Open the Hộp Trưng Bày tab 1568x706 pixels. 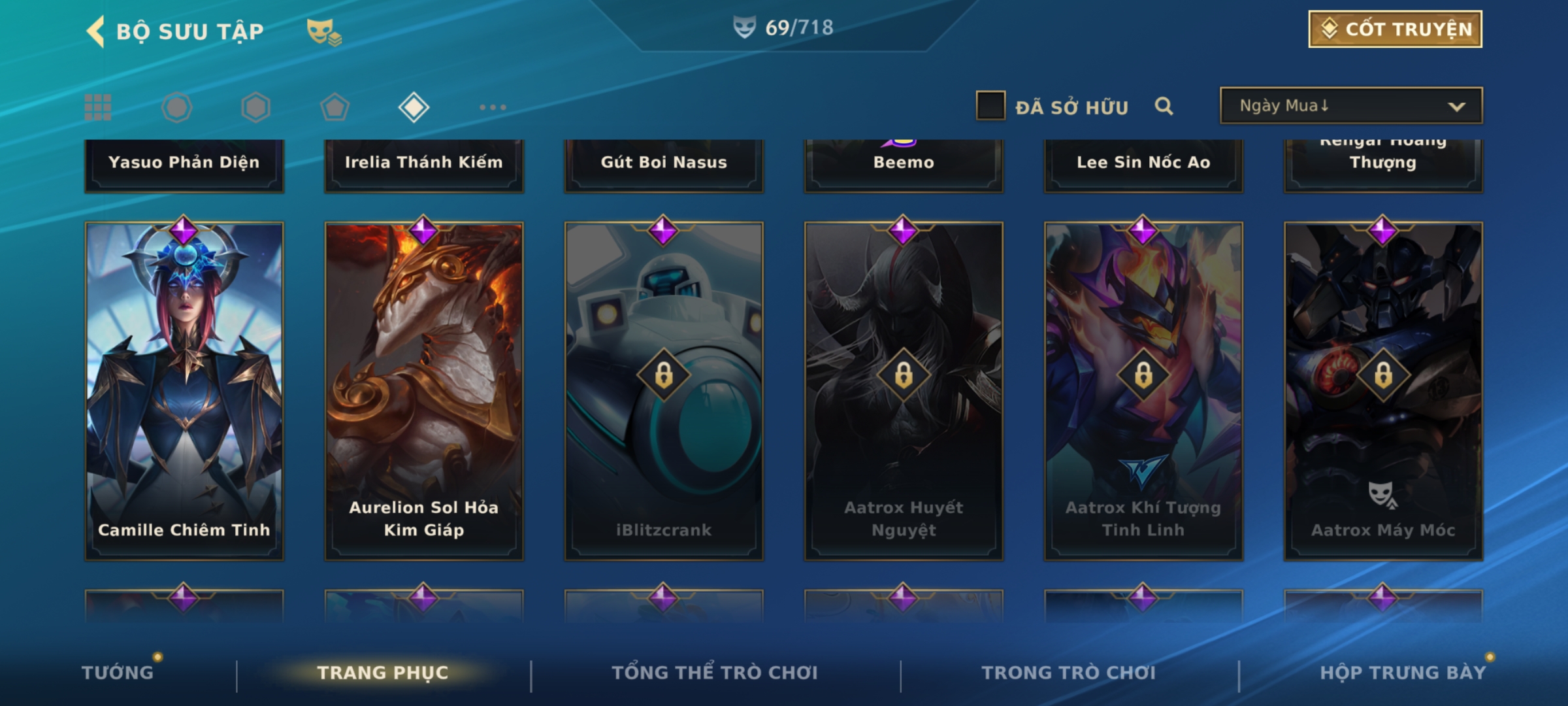pyautogui.click(x=1403, y=673)
